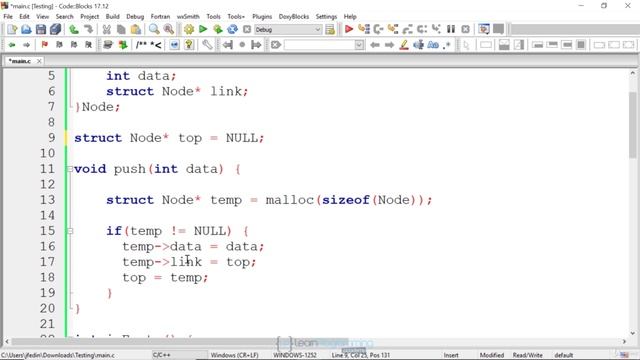The height and width of the screenshot is (360, 640).
Task: Click the Abort build icon
Action: click(x=247, y=29)
